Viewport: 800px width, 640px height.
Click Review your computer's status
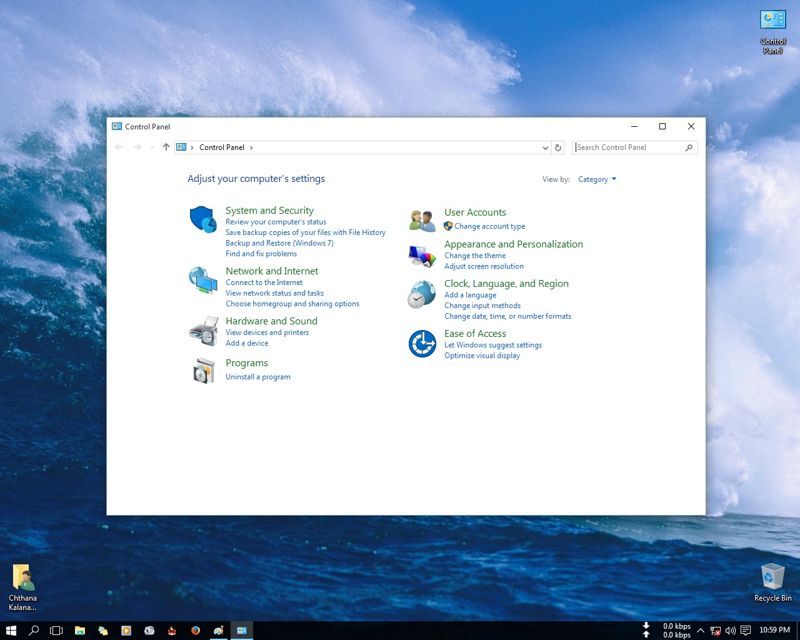click(276, 222)
